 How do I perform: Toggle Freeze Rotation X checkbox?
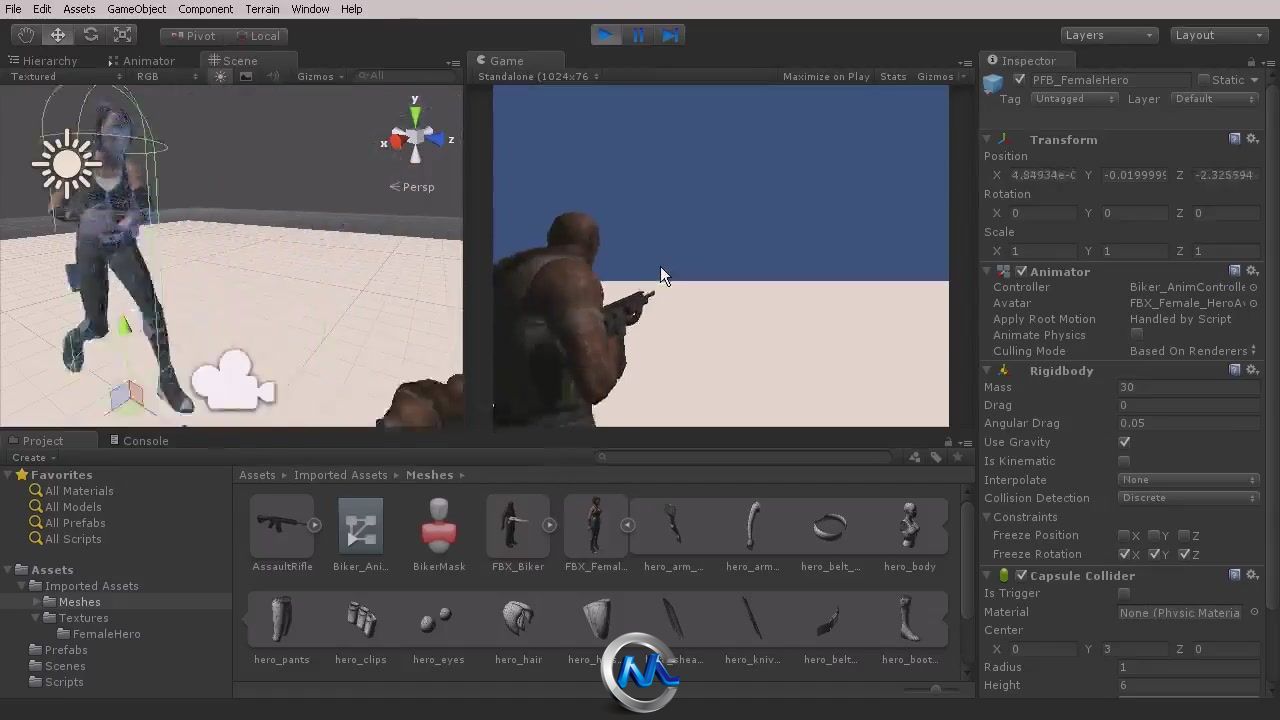click(1124, 554)
